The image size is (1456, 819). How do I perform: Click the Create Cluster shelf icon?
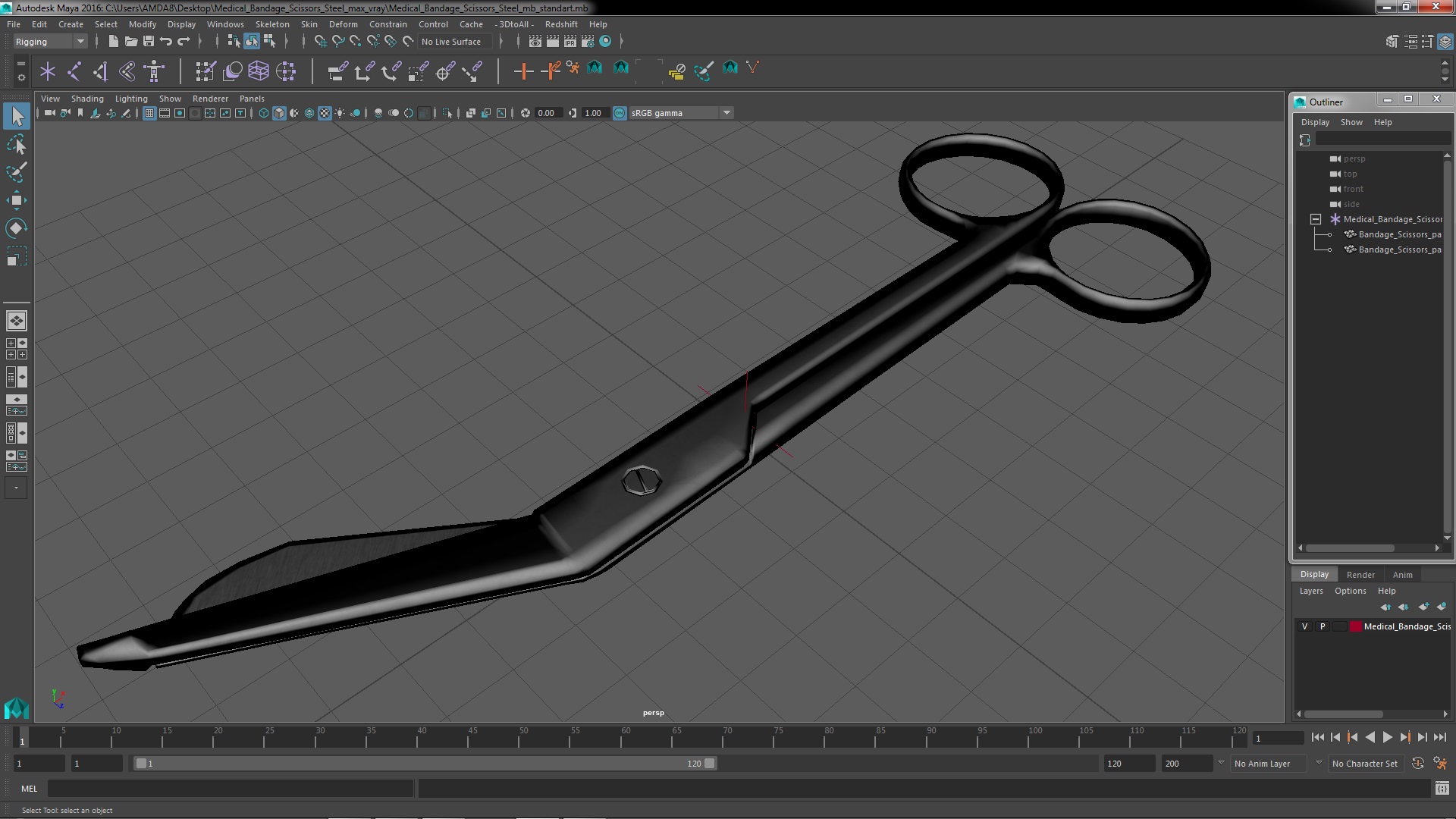point(286,71)
